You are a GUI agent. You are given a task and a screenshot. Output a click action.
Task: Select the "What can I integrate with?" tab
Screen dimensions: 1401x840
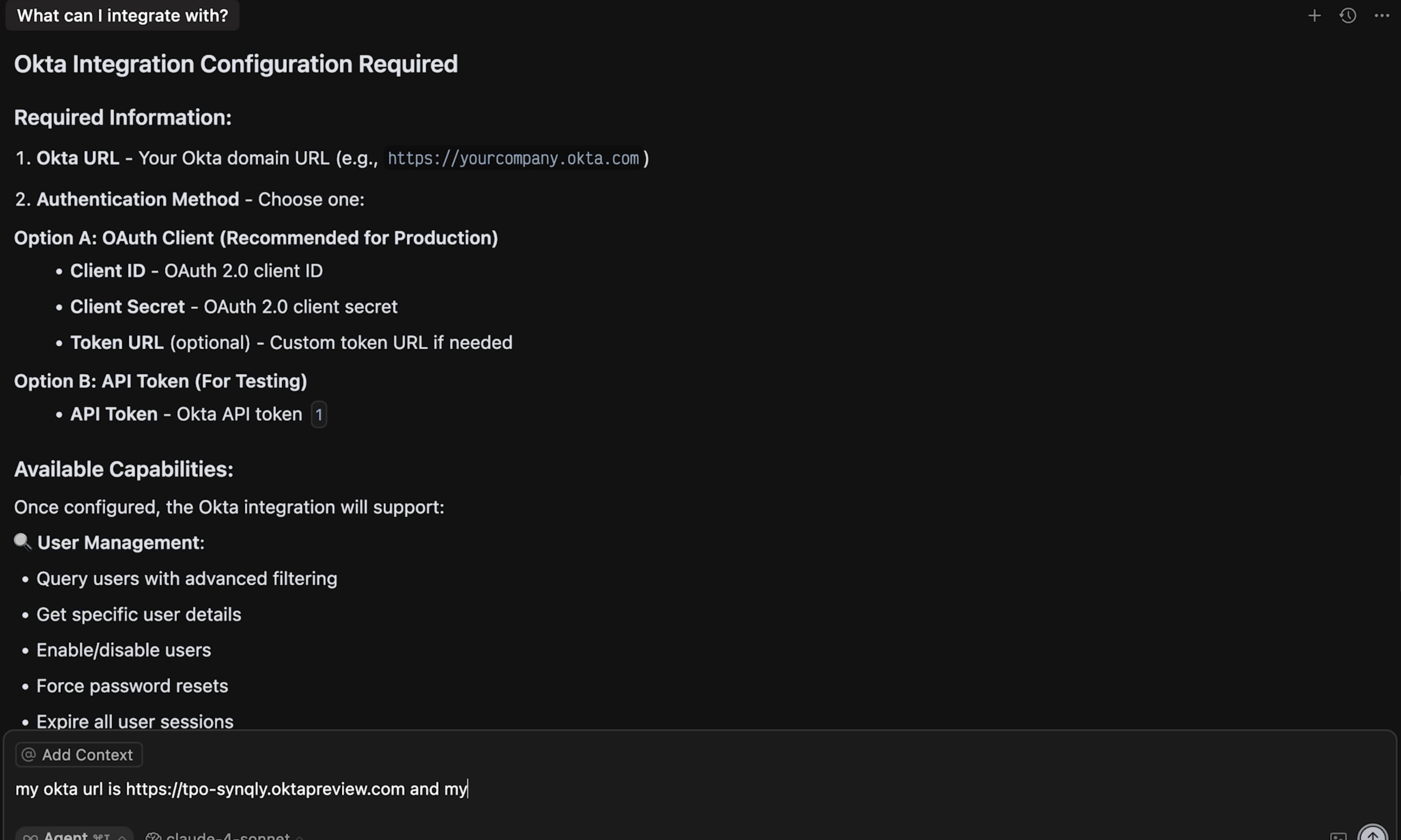tap(122, 16)
